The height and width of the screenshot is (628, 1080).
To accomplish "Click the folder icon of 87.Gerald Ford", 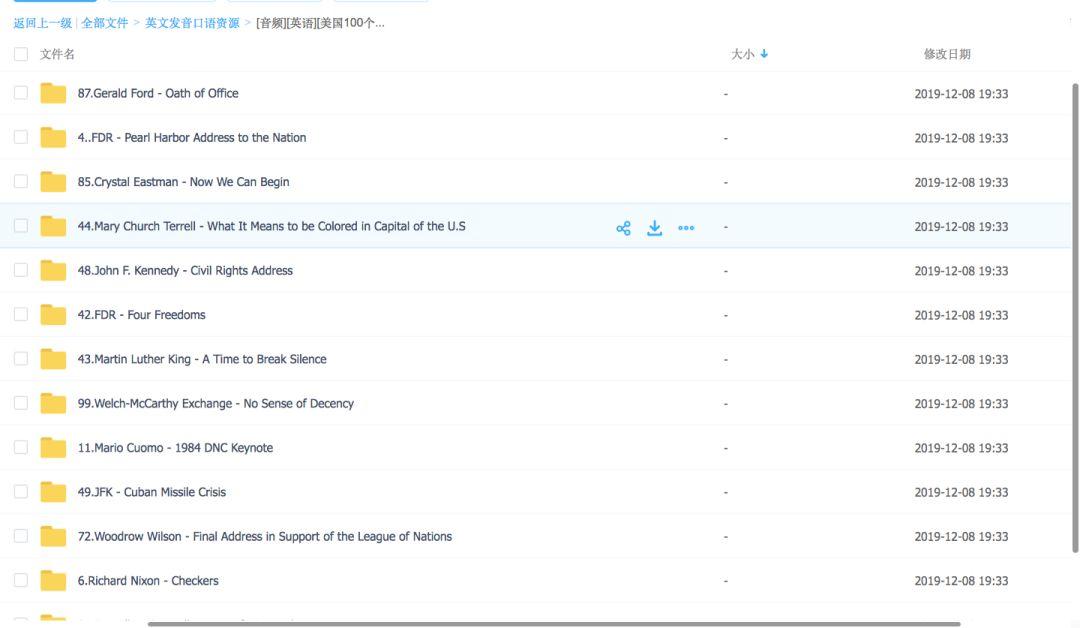I will point(53,93).
